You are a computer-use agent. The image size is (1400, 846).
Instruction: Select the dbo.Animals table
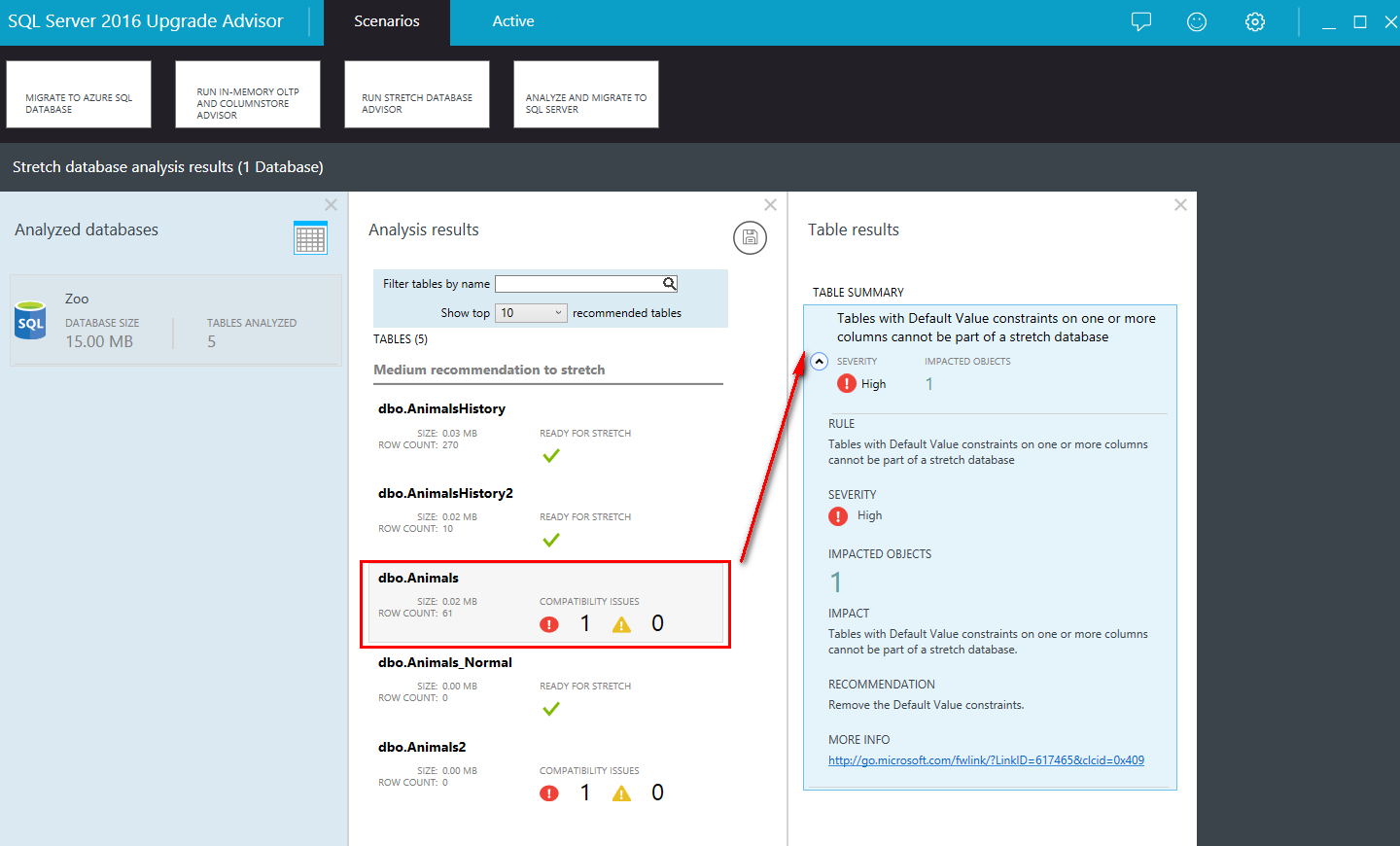point(545,604)
